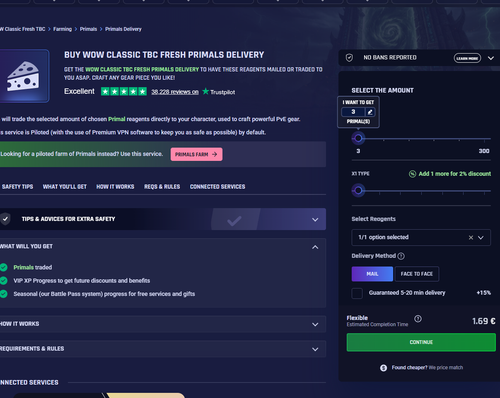
Task: Expand the Requirements & Rules section
Action: pyautogui.click(x=163, y=349)
